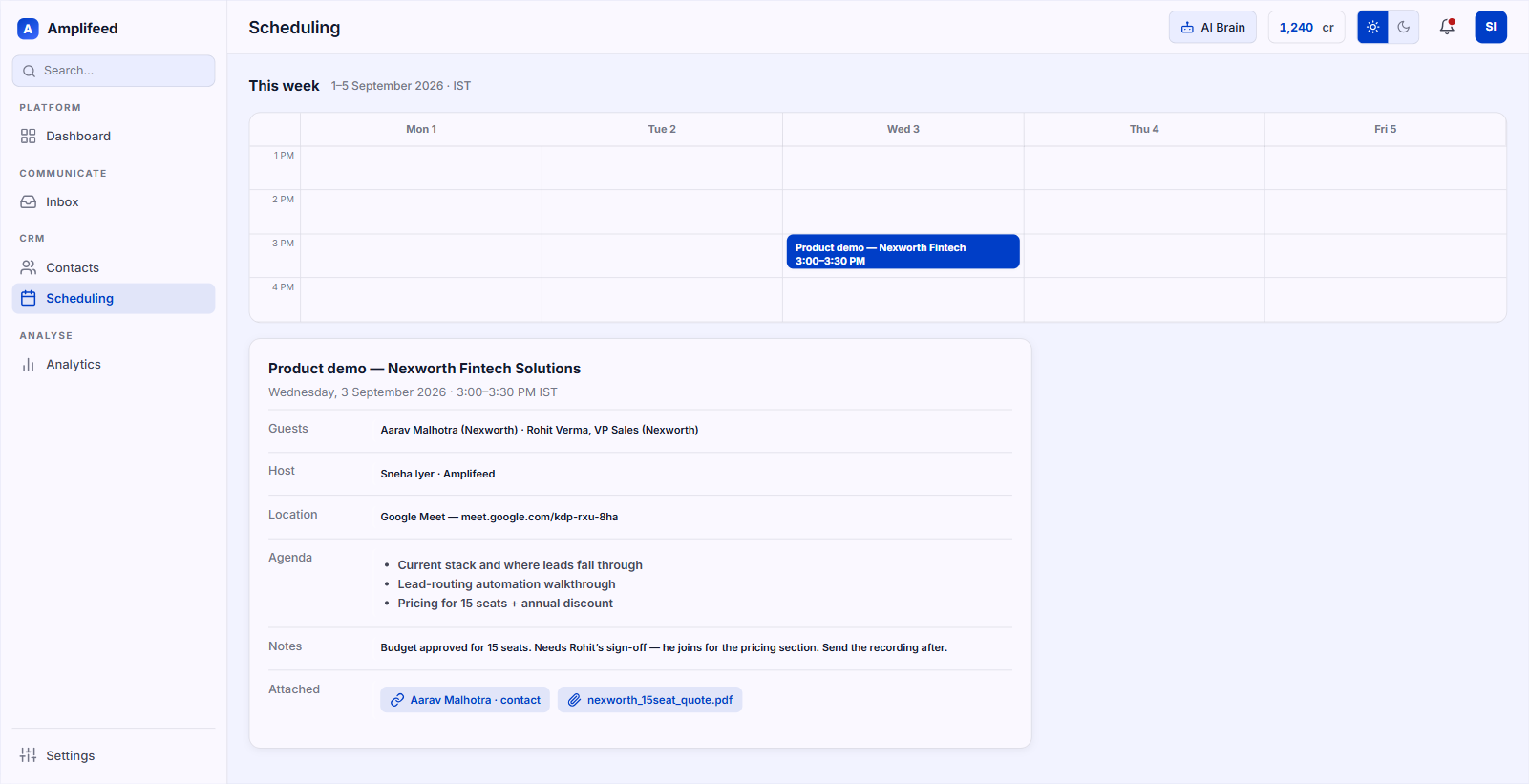The height and width of the screenshot is (784, 1529).
Task: Open the AI Brain button
Action: 1213,27
